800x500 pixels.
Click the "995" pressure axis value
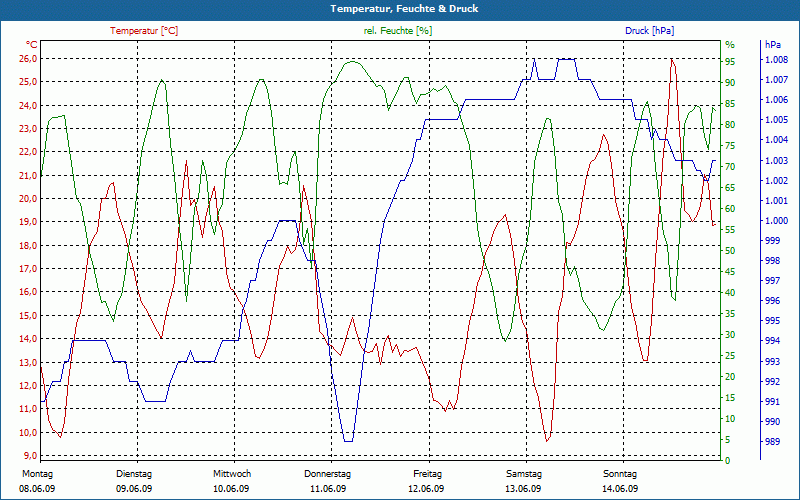pos(773,321)
